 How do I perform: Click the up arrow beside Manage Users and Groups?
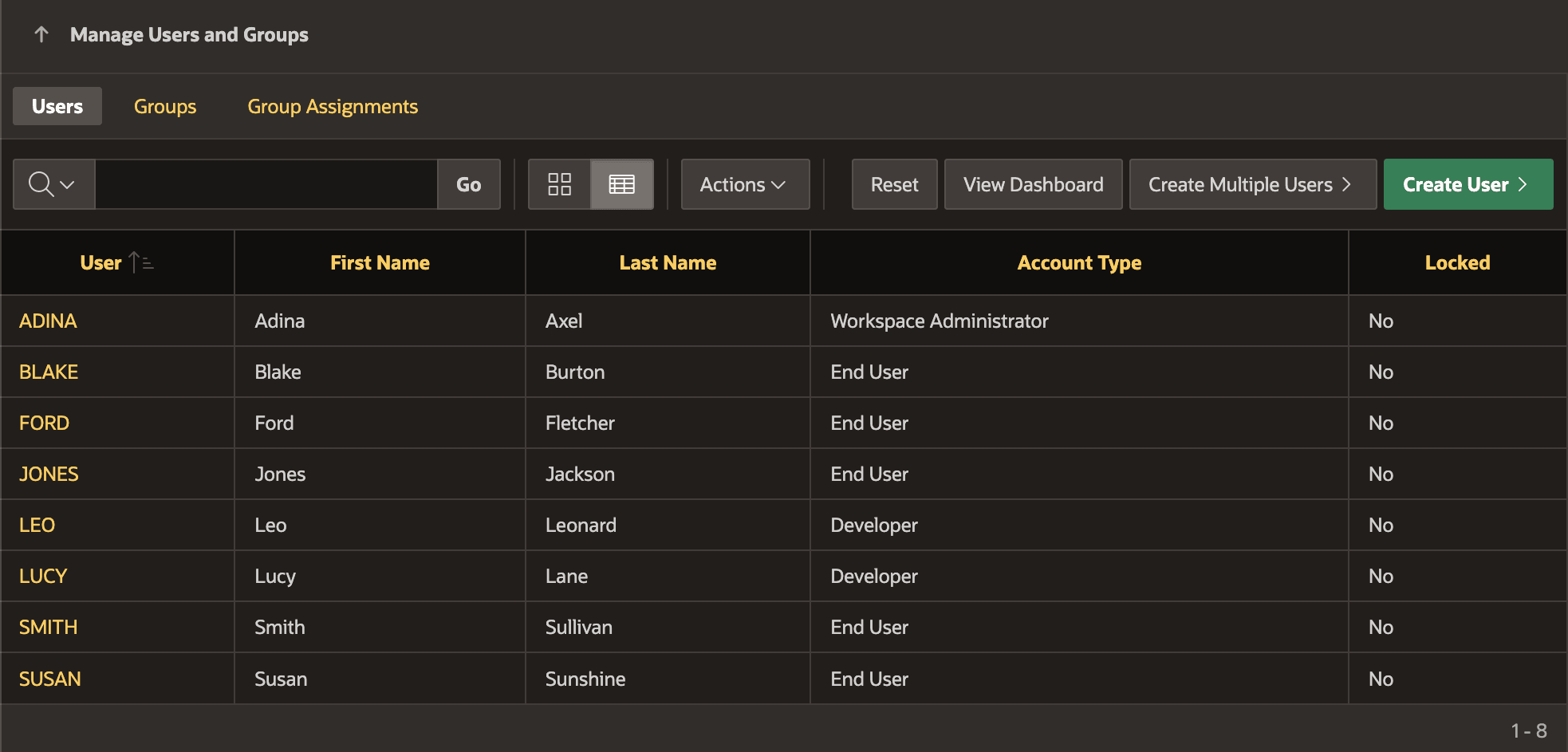point(41,34)
